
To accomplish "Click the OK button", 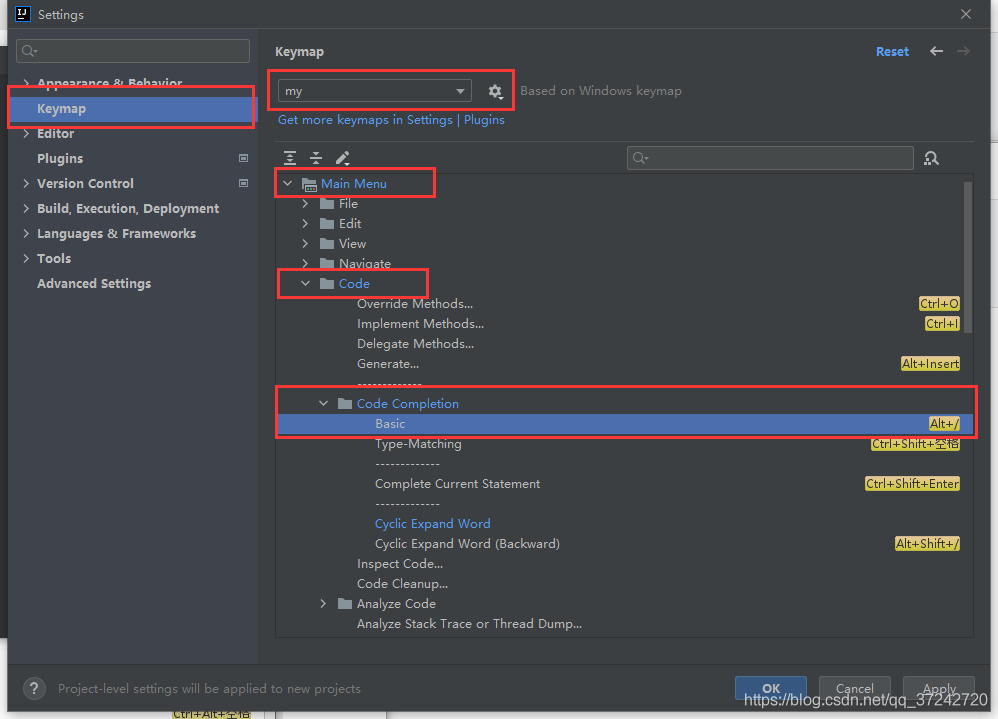I will click(x=771, y=688).
